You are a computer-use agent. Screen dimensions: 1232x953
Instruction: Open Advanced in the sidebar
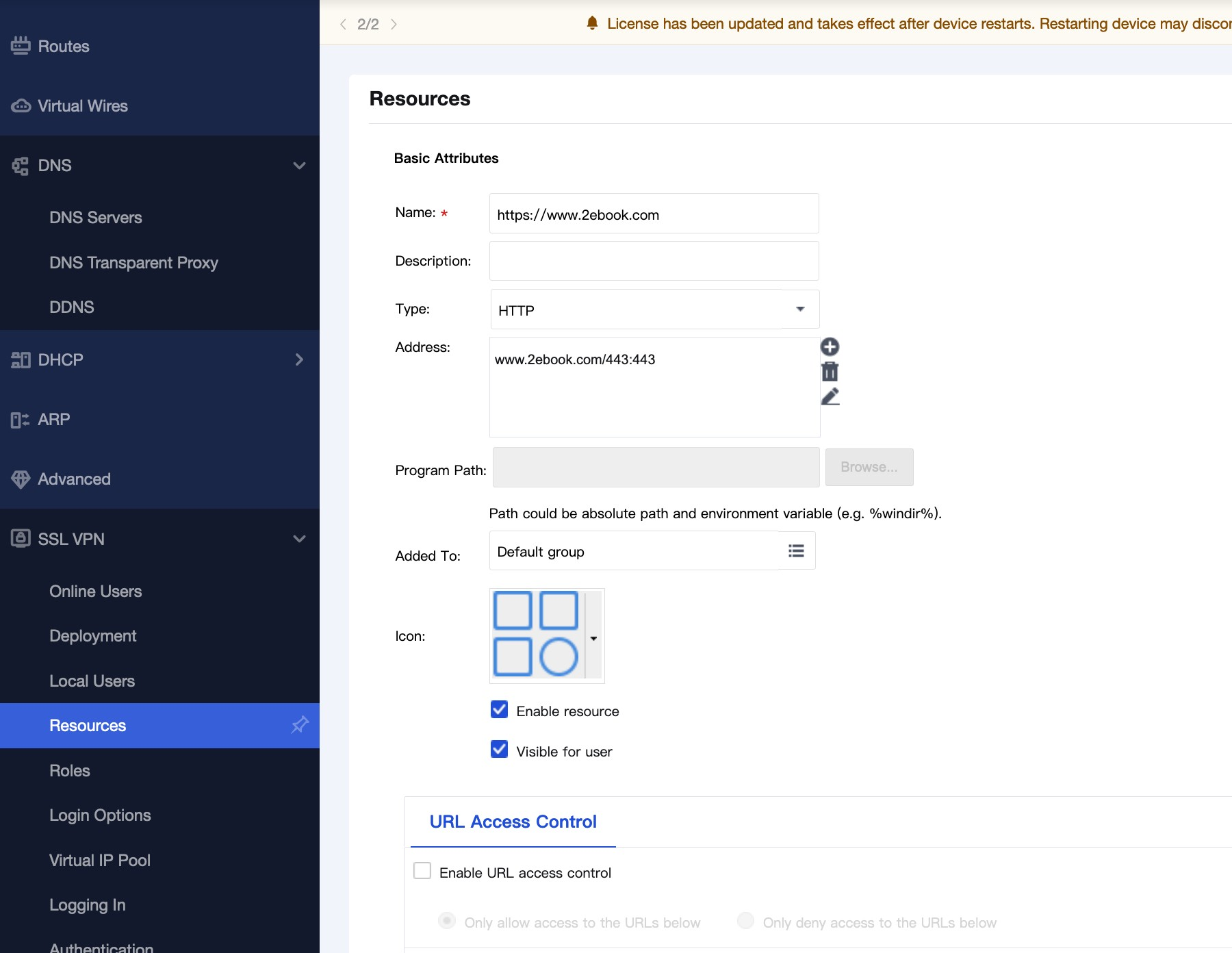[74, 479]
